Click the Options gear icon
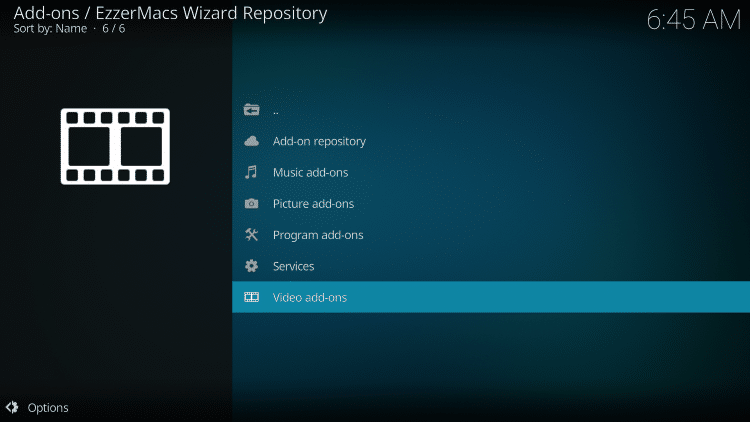The height and width of the screenshot is (422, 750). 12,407
